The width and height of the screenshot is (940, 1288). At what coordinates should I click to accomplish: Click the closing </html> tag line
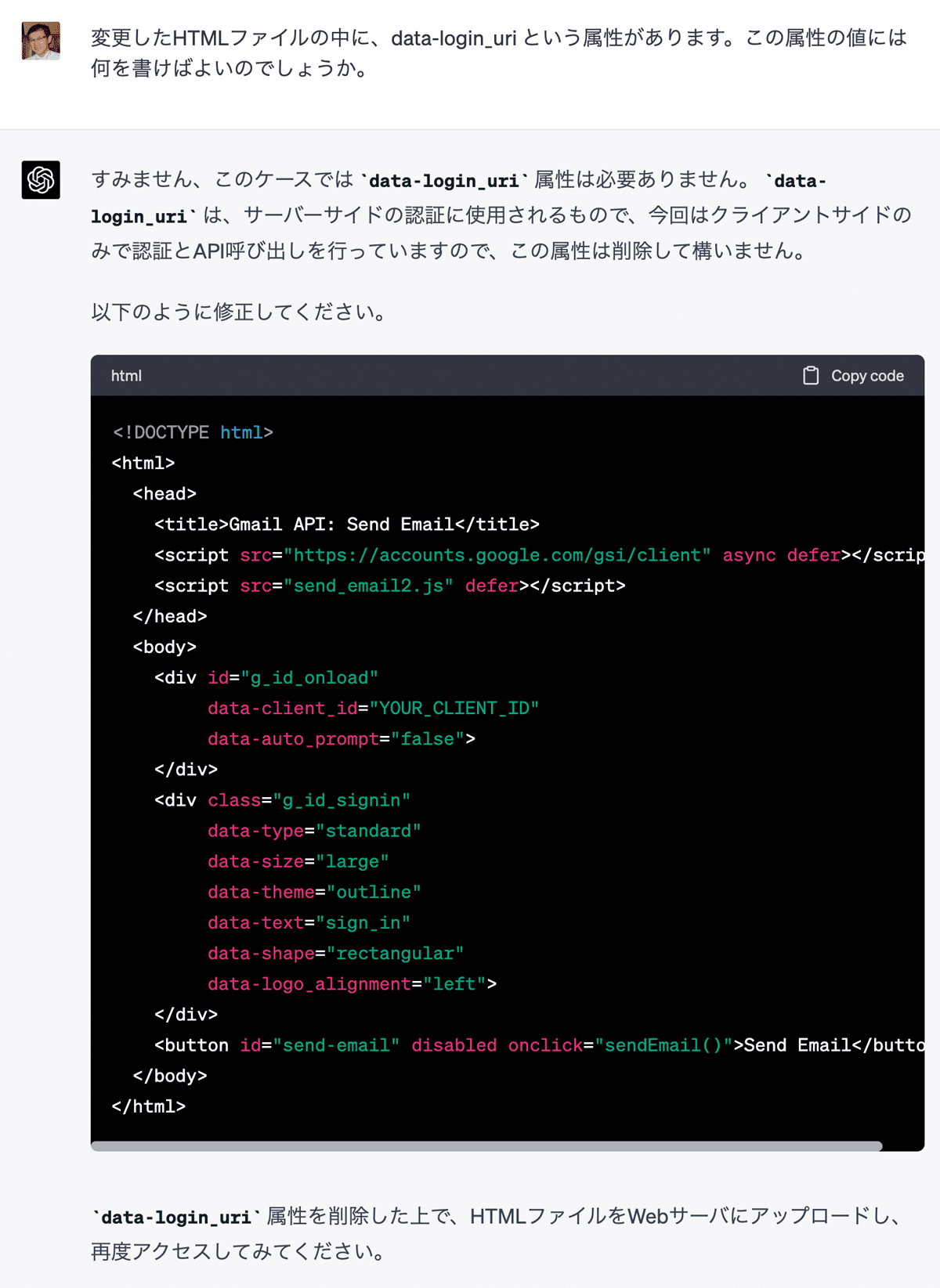point(149,1106)
